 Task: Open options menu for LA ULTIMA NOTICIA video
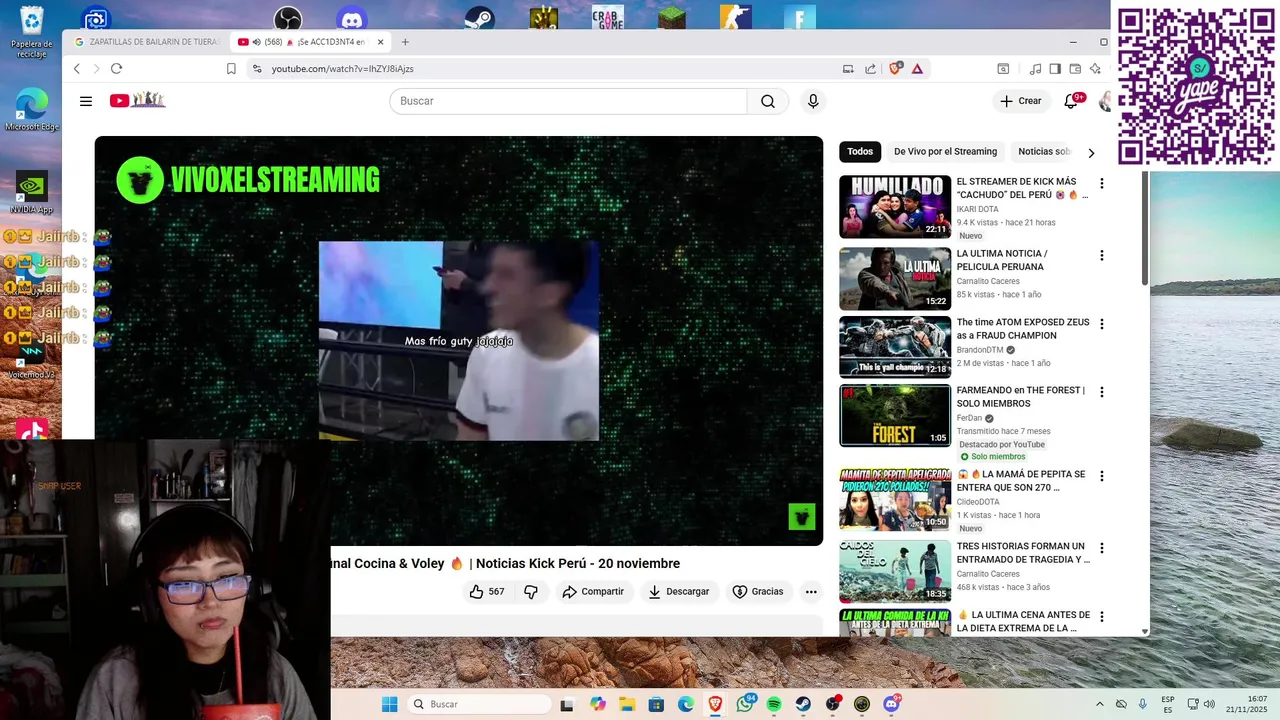click(1102, 256)
